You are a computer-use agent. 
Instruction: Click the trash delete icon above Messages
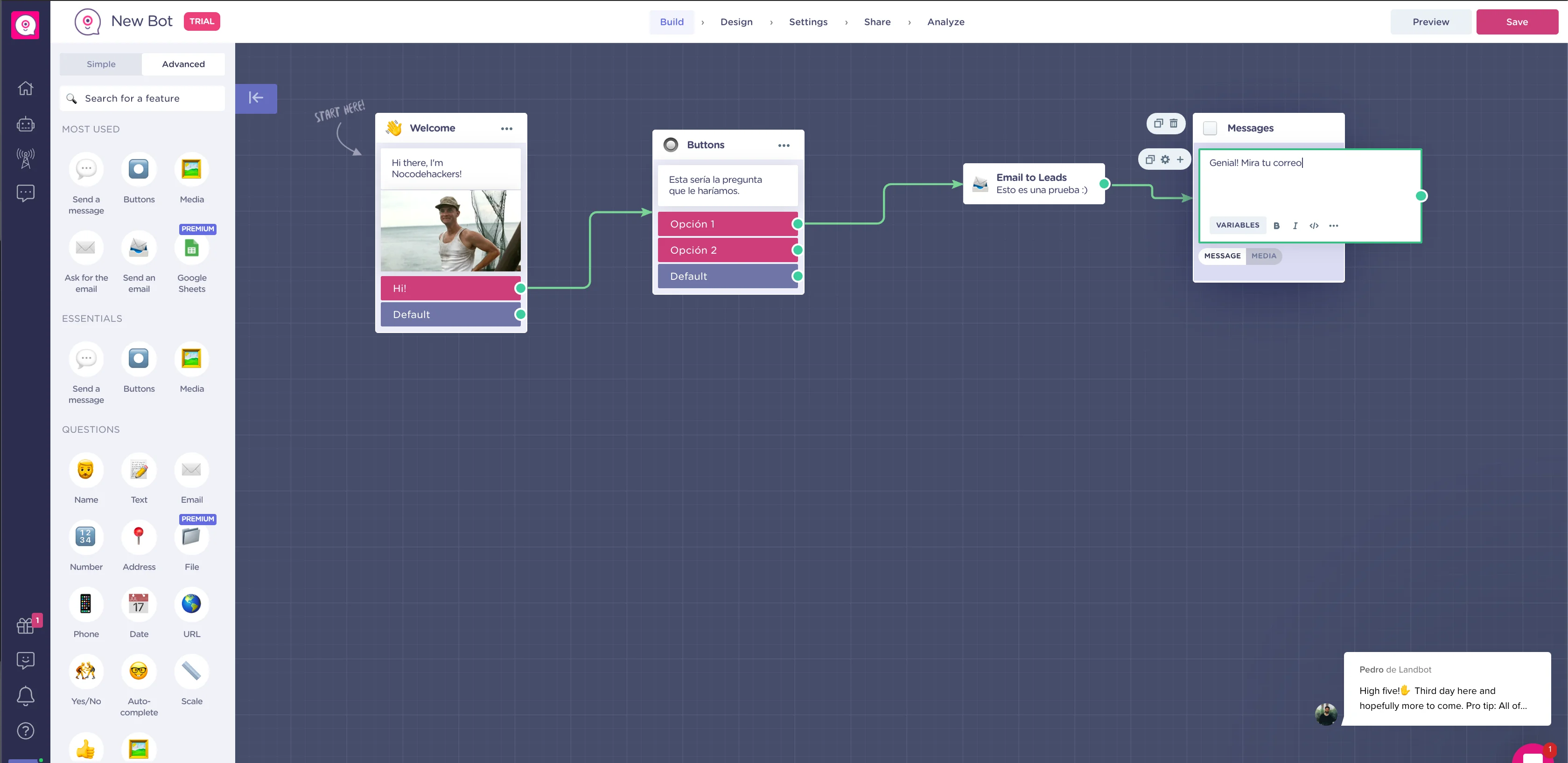coord(1174,124)
